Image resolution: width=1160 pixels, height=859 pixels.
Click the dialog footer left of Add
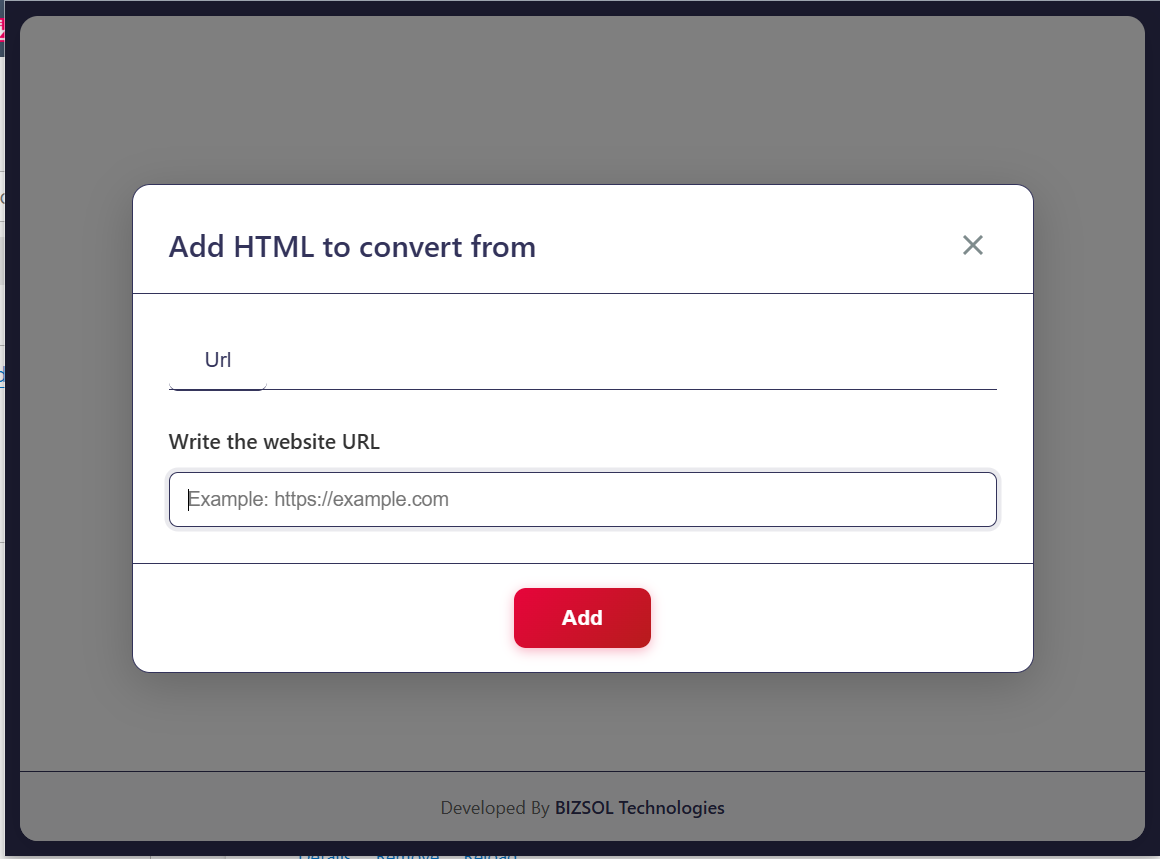320,618
